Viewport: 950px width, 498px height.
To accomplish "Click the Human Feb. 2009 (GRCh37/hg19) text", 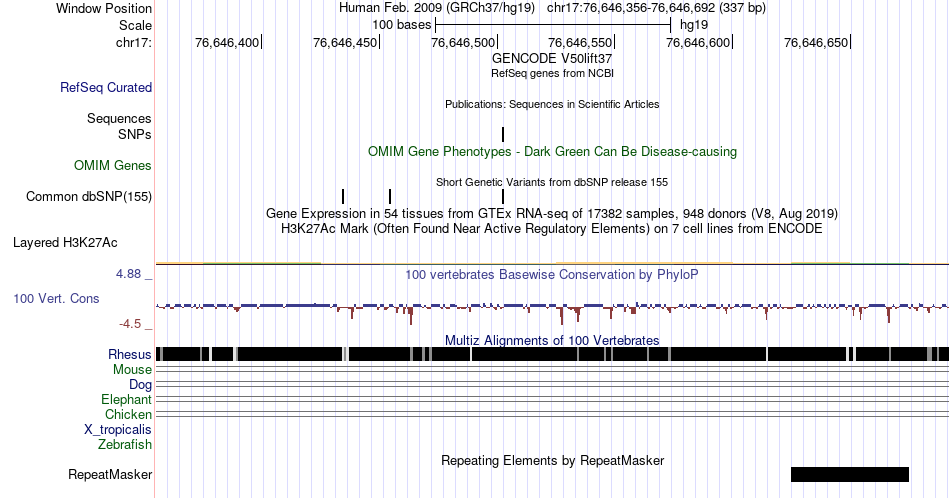I will [x=437, y=8].
